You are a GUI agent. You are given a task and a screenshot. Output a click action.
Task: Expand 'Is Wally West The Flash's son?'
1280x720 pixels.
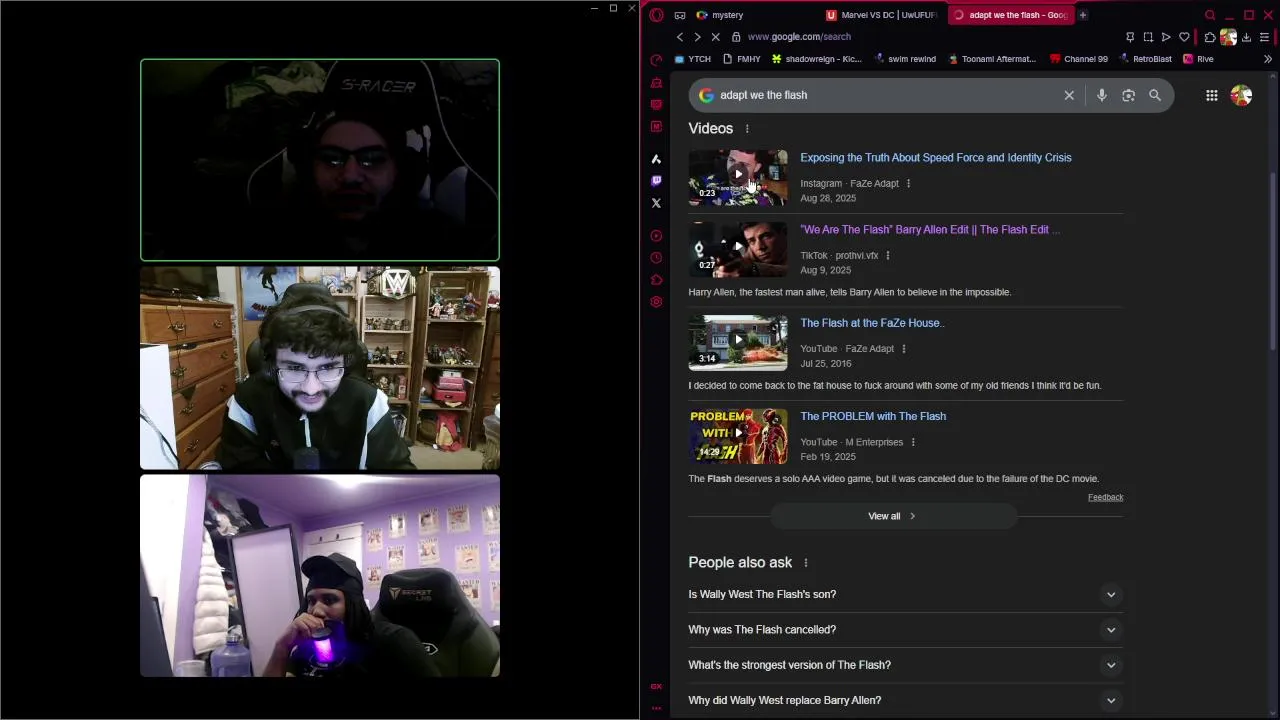pos(905,594)
